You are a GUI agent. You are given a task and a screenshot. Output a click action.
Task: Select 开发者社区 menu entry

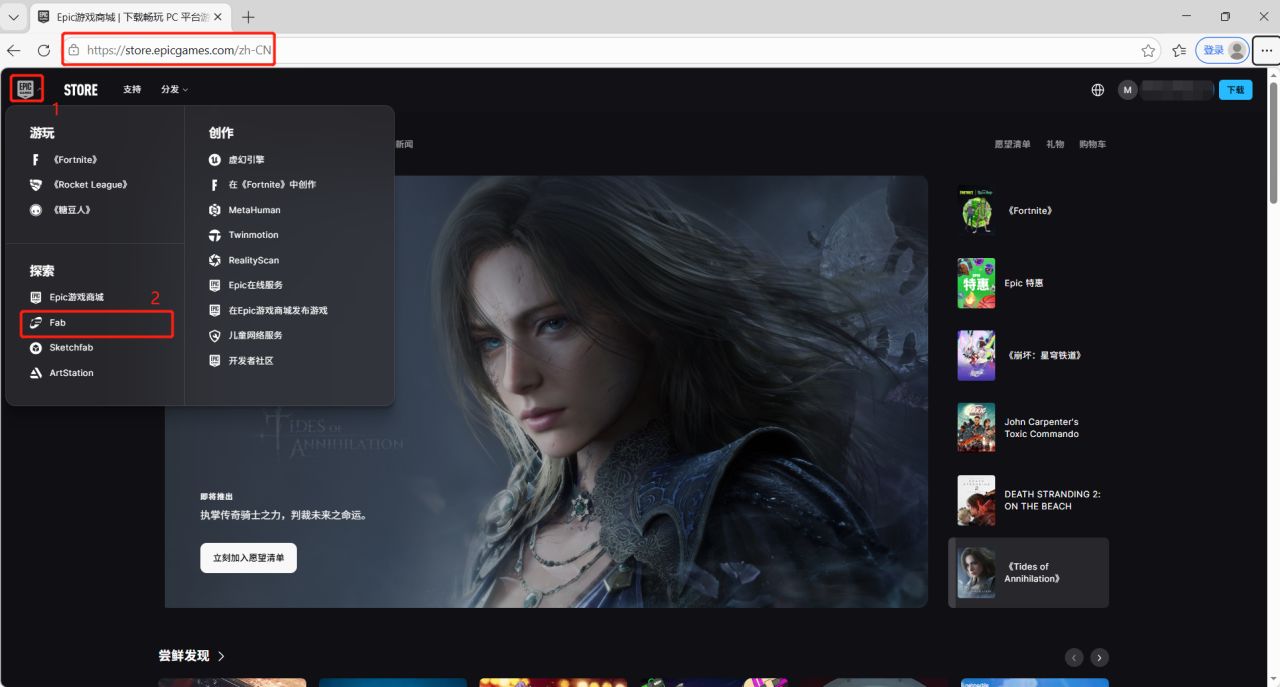tap(241, 360)
